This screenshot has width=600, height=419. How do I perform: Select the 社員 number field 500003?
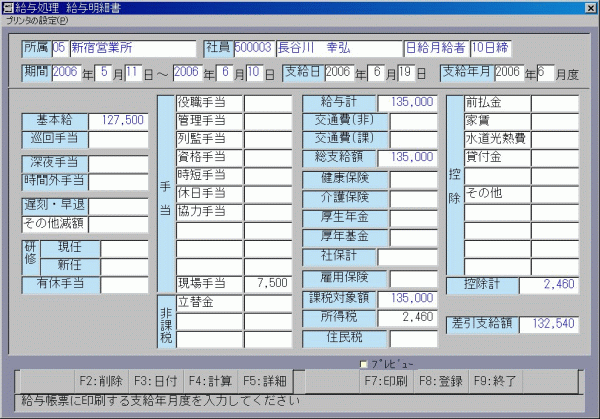click(254, 48)
